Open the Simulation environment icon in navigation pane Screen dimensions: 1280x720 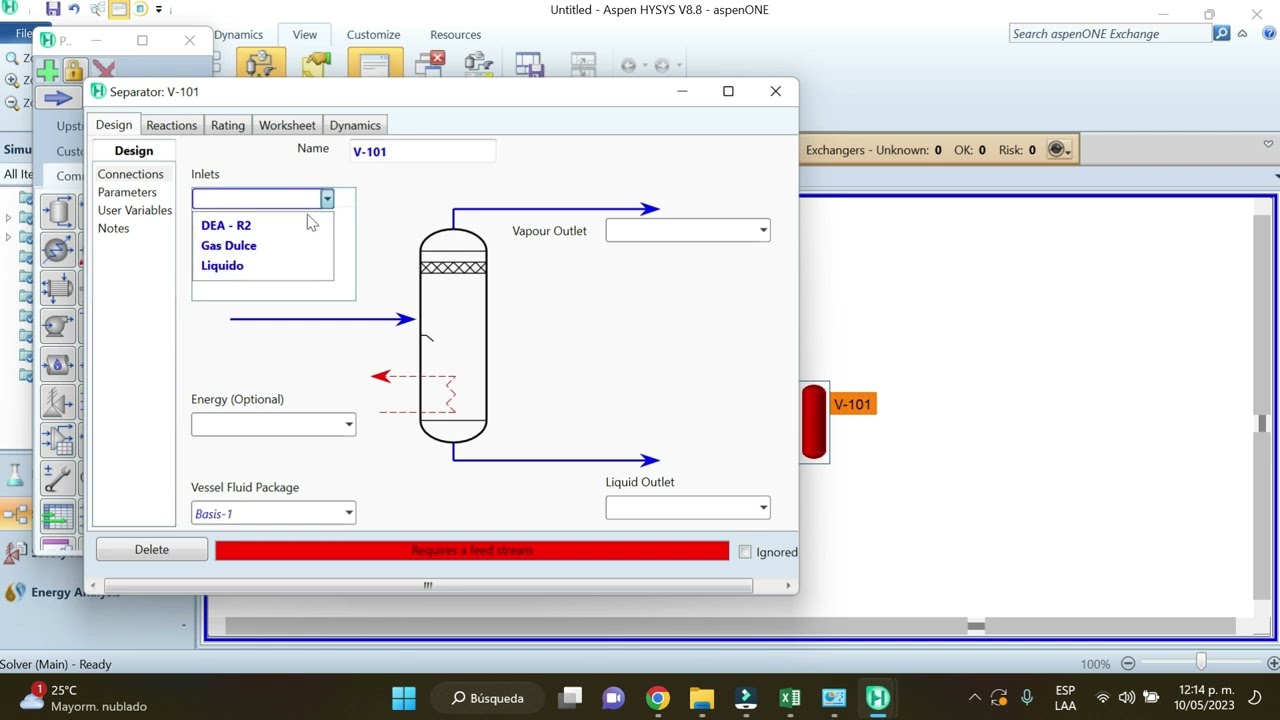(x=15, y=516)
